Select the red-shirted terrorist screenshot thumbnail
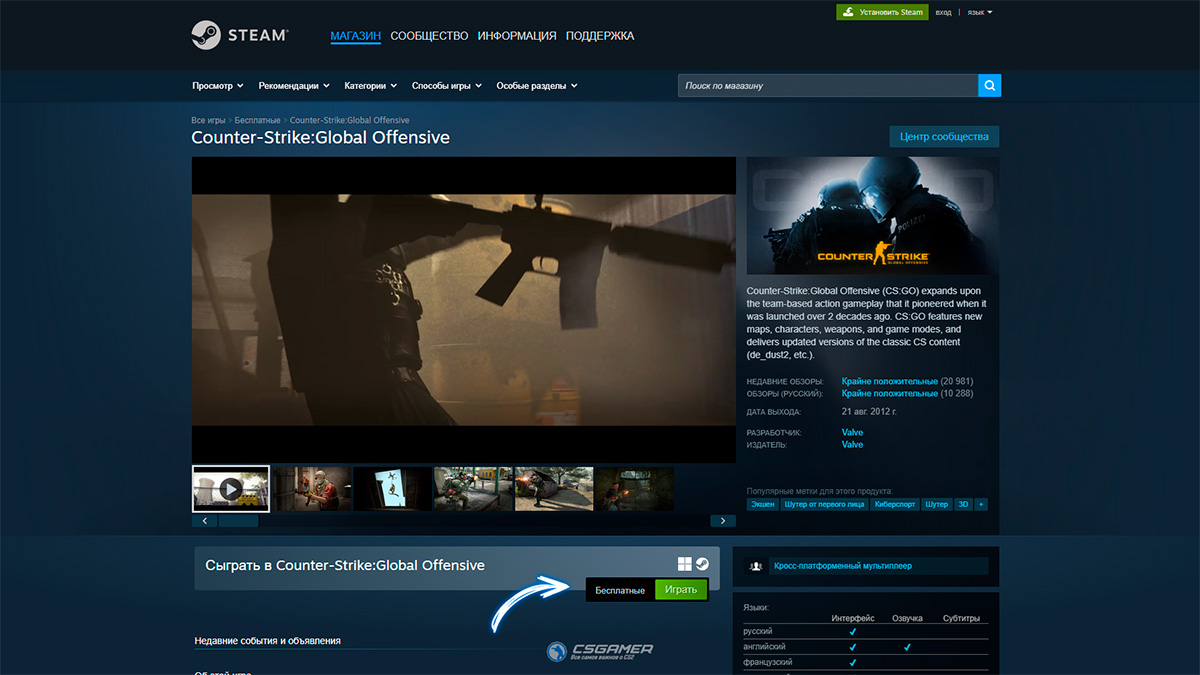Screen dimensions: 1200x675 [x=313, y=489]
